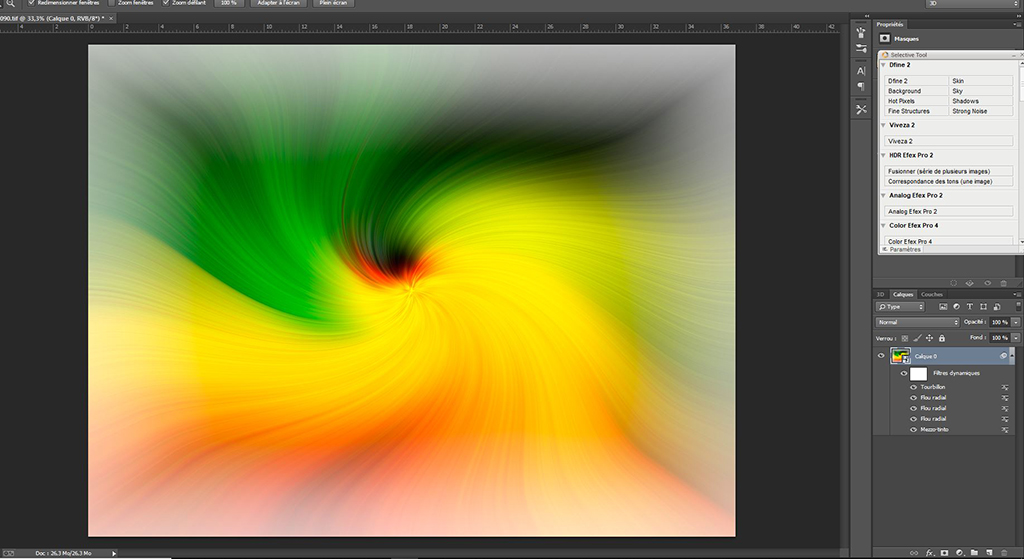Lock image pixels with brush icon
The image size is (1024, 559).
coord(917,338)
